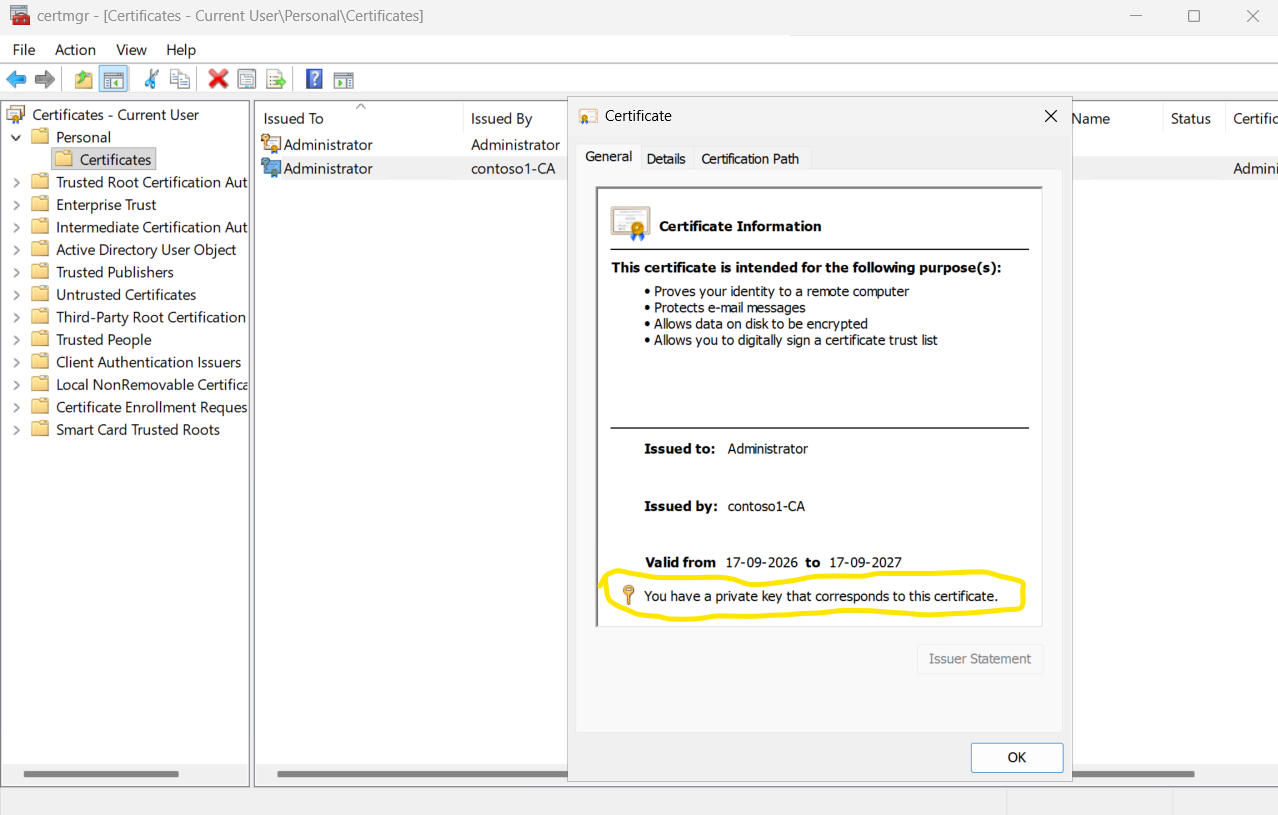Screen dimensions: 1278x815
Task: Click the Status column header
Action: click(x=1191, y=118)
